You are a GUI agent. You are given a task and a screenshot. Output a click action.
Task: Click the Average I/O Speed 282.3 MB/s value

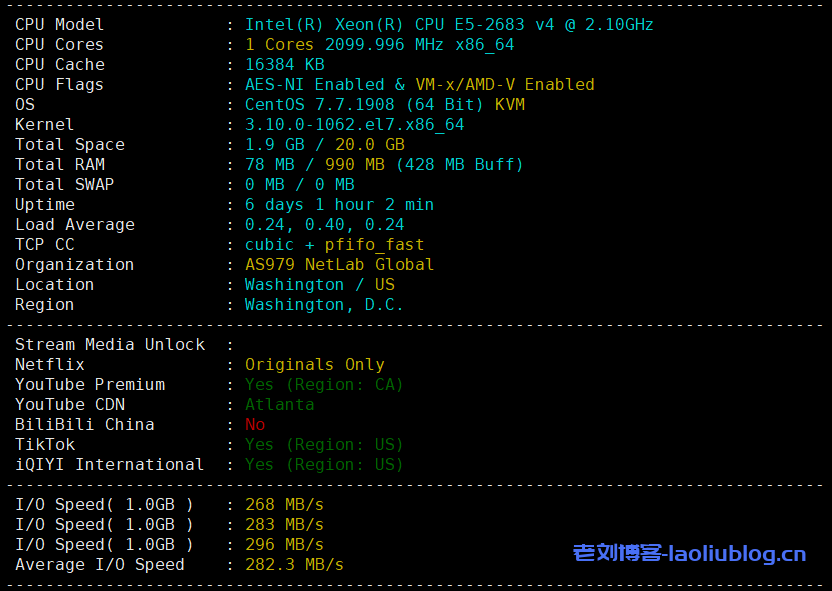point(294,564)
